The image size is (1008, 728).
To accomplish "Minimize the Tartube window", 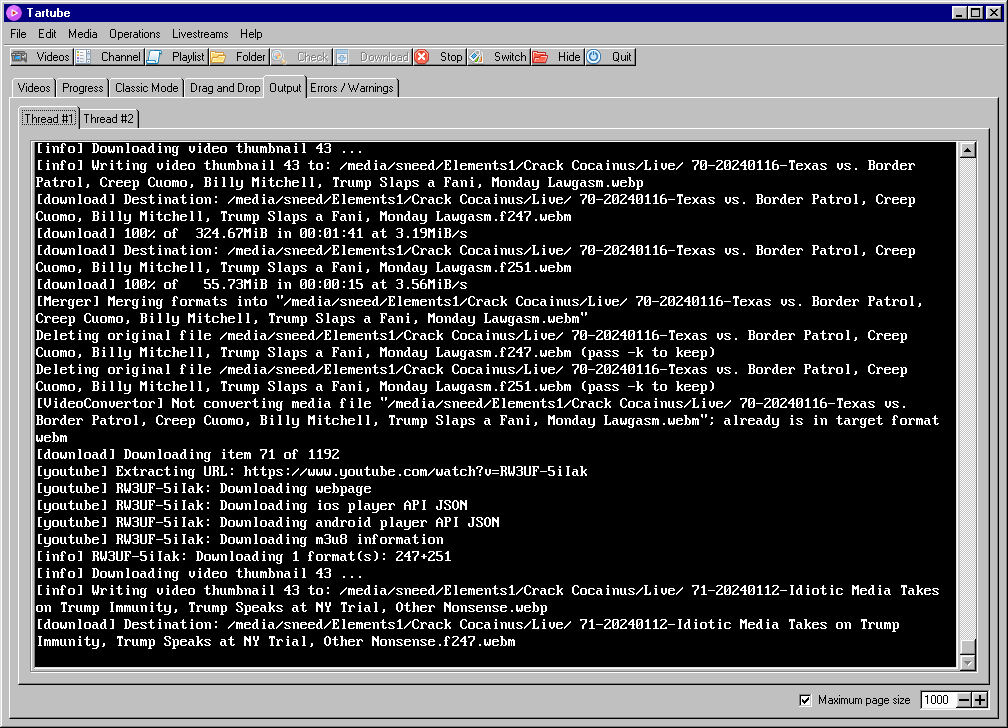I will tap(959, 12).
